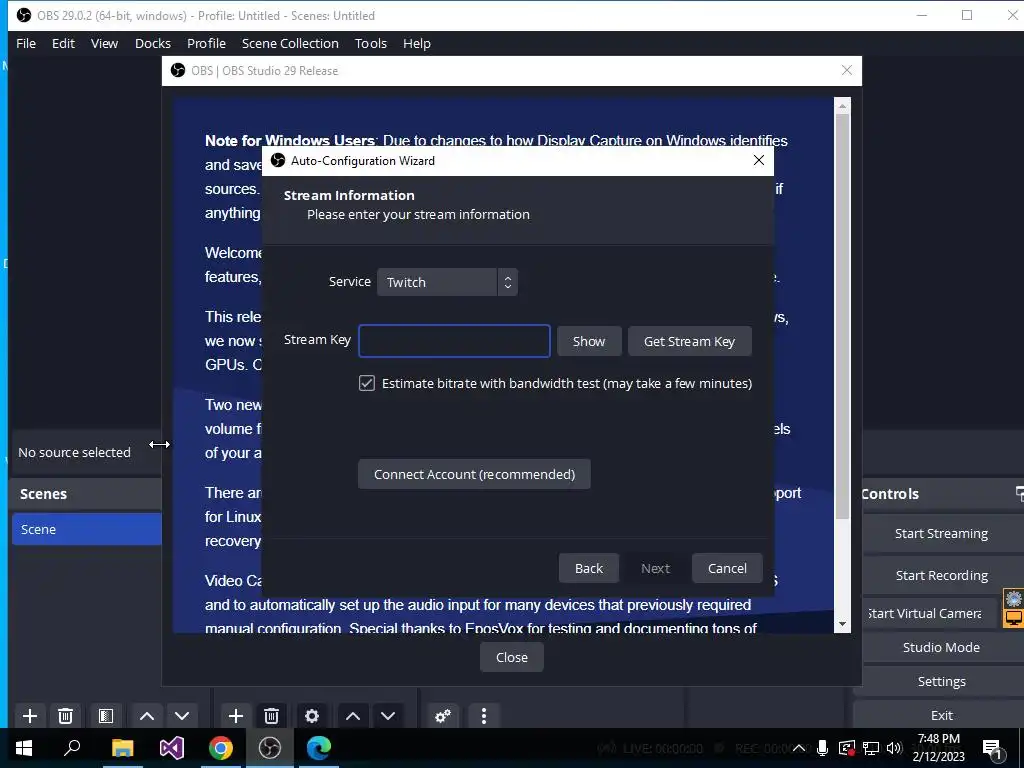
Task: Click Show next to Stream Key
Action: (589, 342)
